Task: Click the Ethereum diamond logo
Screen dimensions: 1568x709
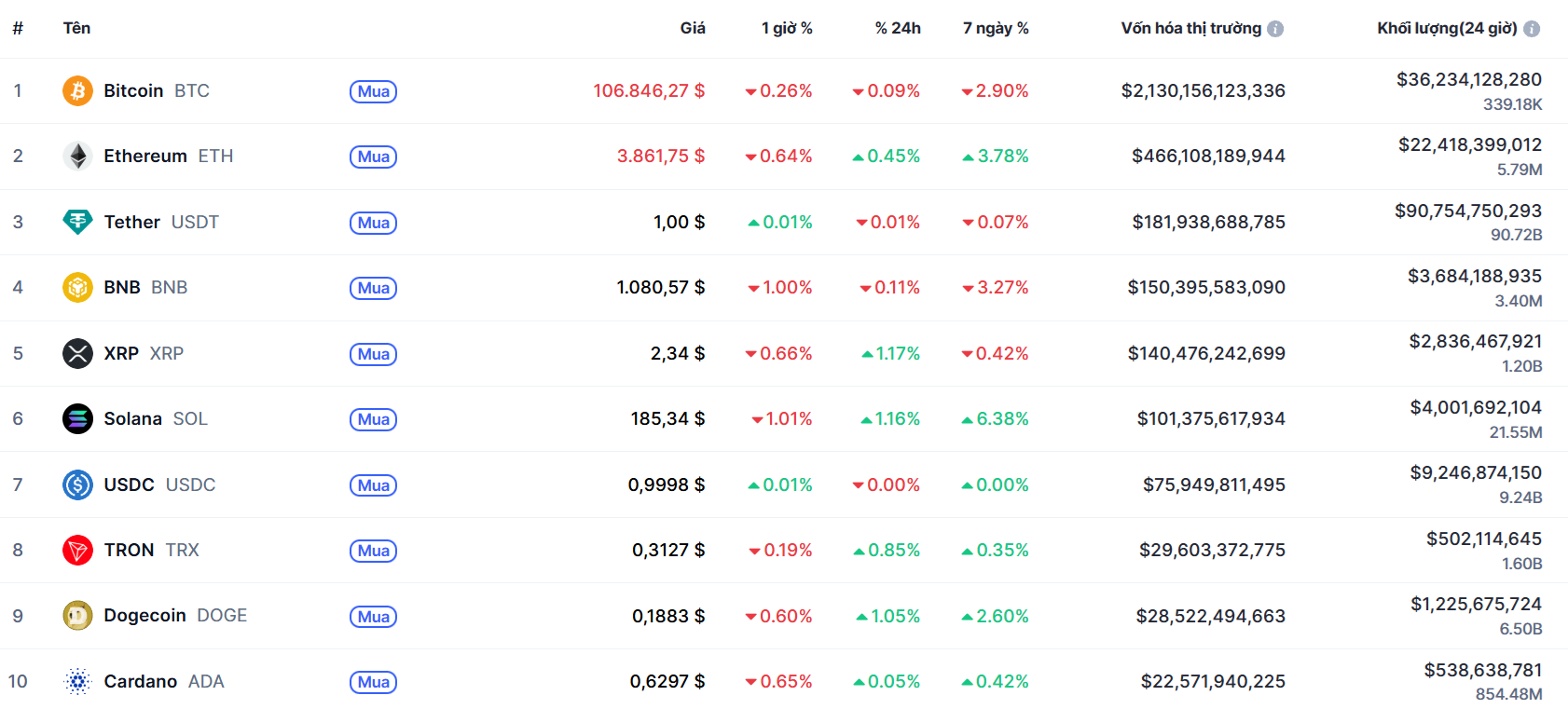Action: tap(77, 156)
